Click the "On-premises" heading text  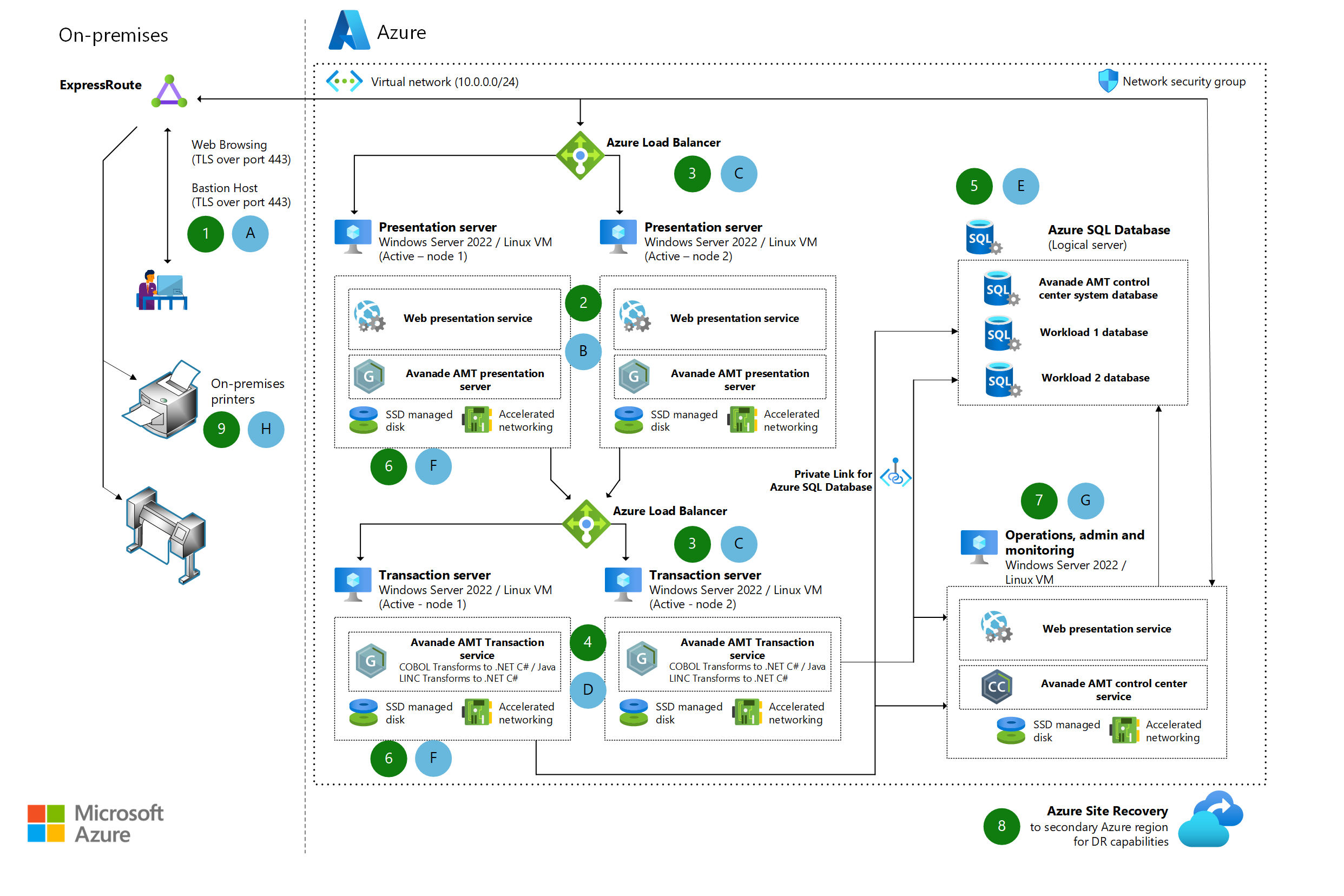coord(113,35)
